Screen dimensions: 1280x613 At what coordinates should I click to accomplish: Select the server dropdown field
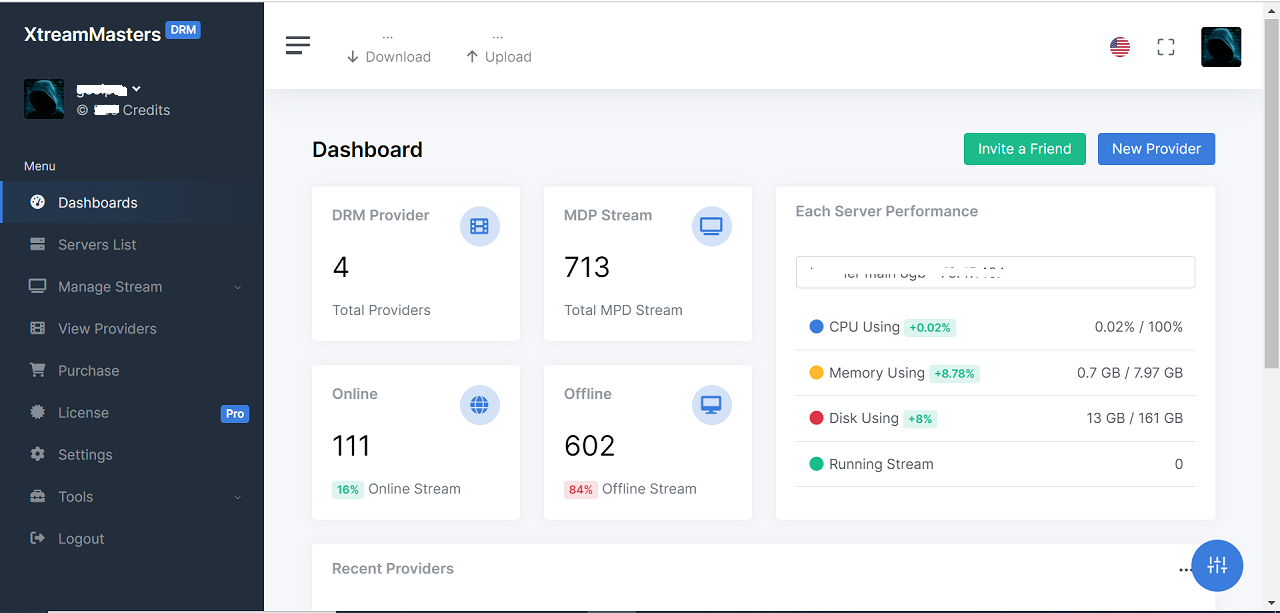[995, 272]
